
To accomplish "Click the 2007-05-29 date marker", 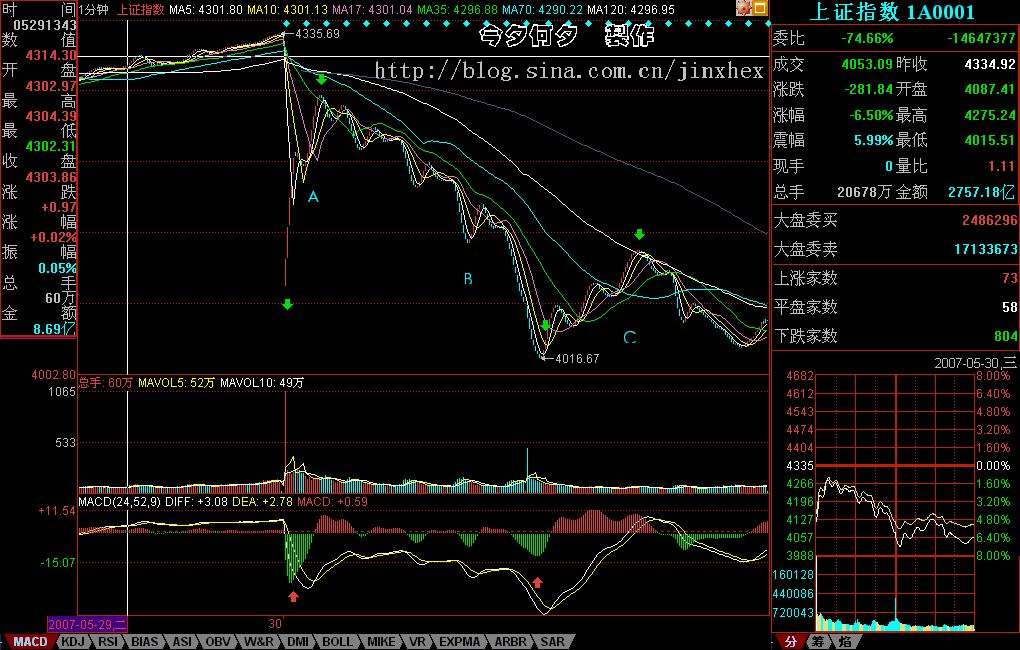I will [87, 622].
